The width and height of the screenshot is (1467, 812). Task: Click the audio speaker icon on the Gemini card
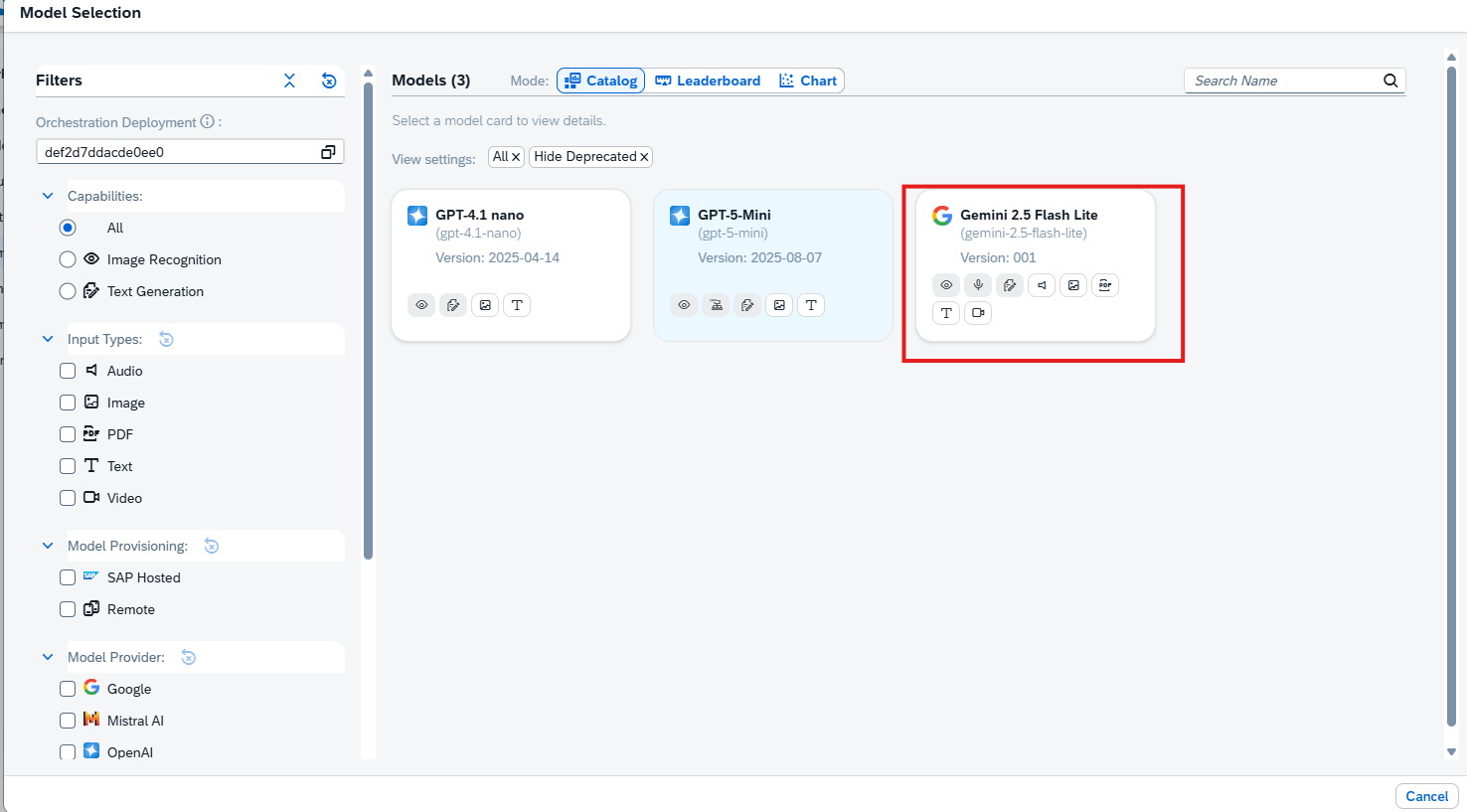point(1042,285)
